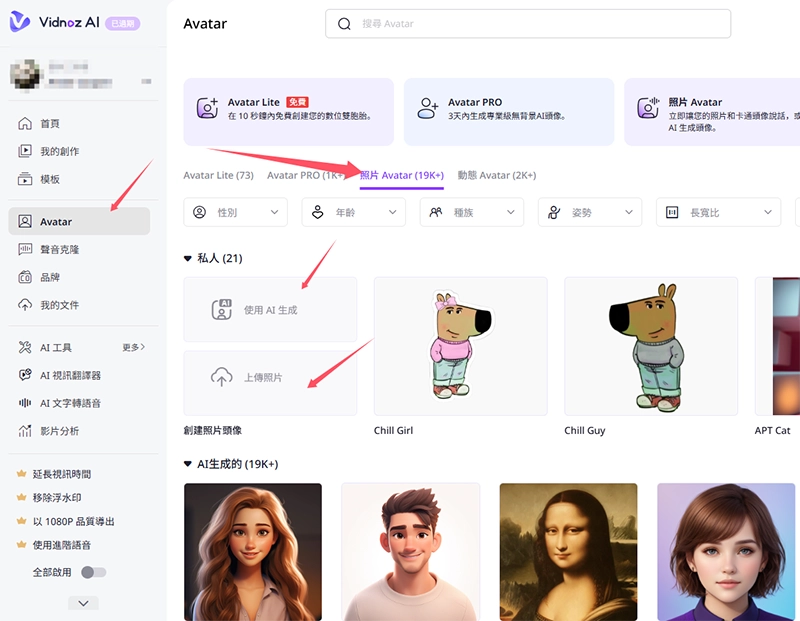Click the 種族 group icon
Image resolution: width=800 pixels, height=621 pixels.
click(x=436, y=212)
